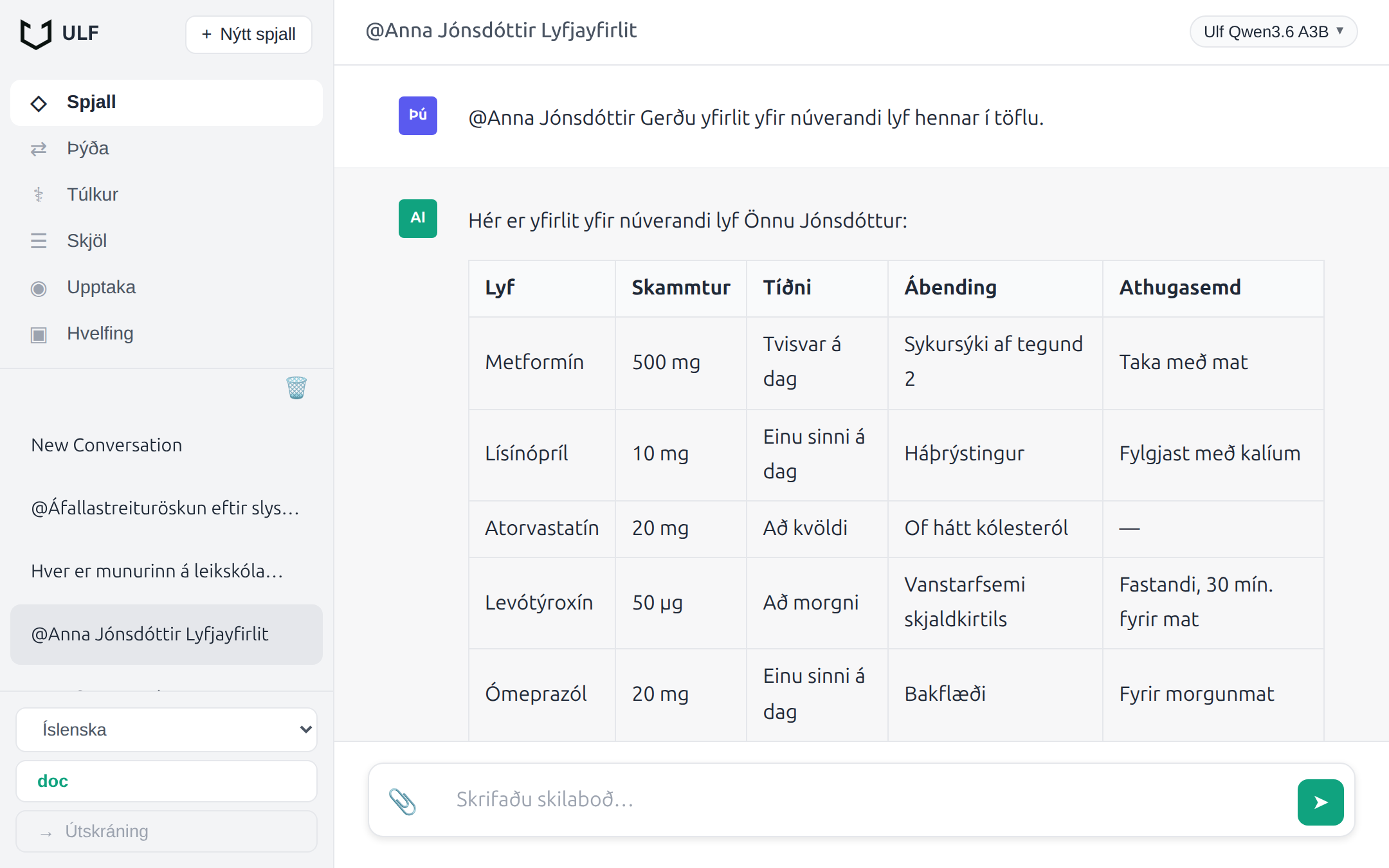Image resolution: width=1389 pixels, height=868 pixels.
Task: Click the Skjöl documents list icon
Action: (x=39, y=241)
